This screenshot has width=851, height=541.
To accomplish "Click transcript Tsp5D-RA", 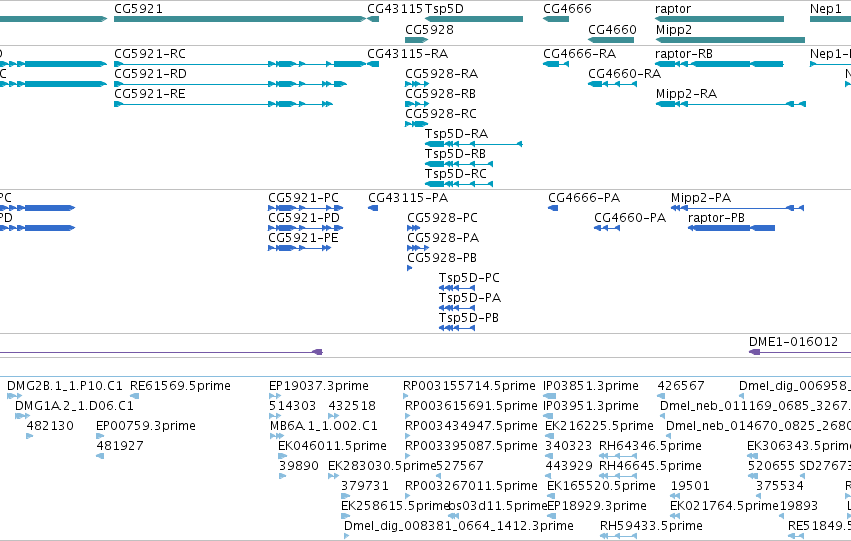I will 456,134.
